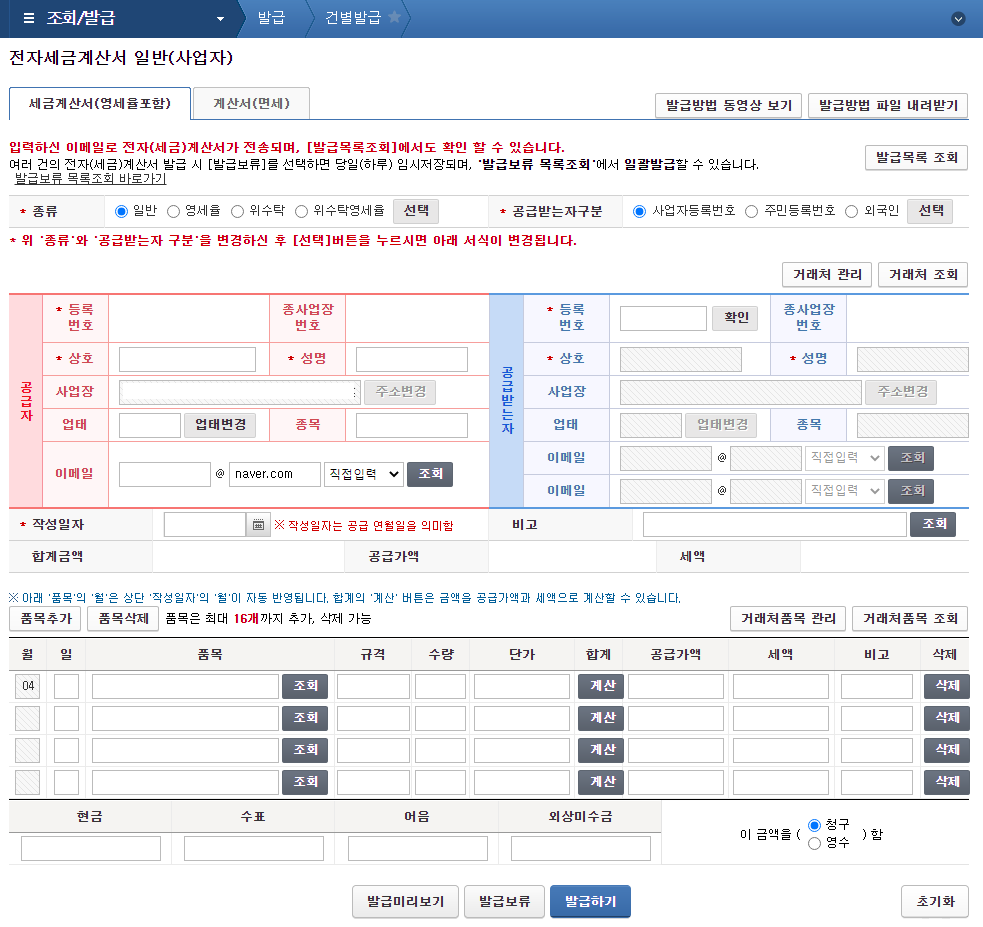Click the naver.com domain field
Viewport: 983px width, 927px height.
point(275,474)
